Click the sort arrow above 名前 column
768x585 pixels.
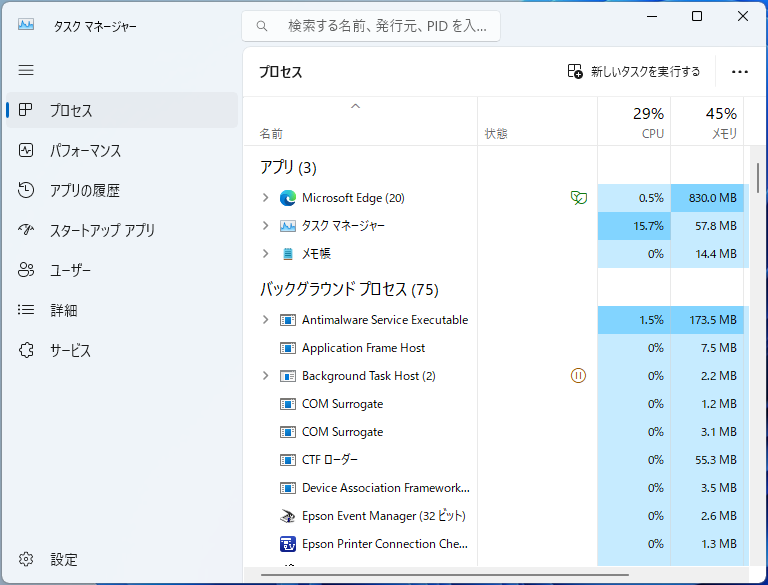pos(356,106)
